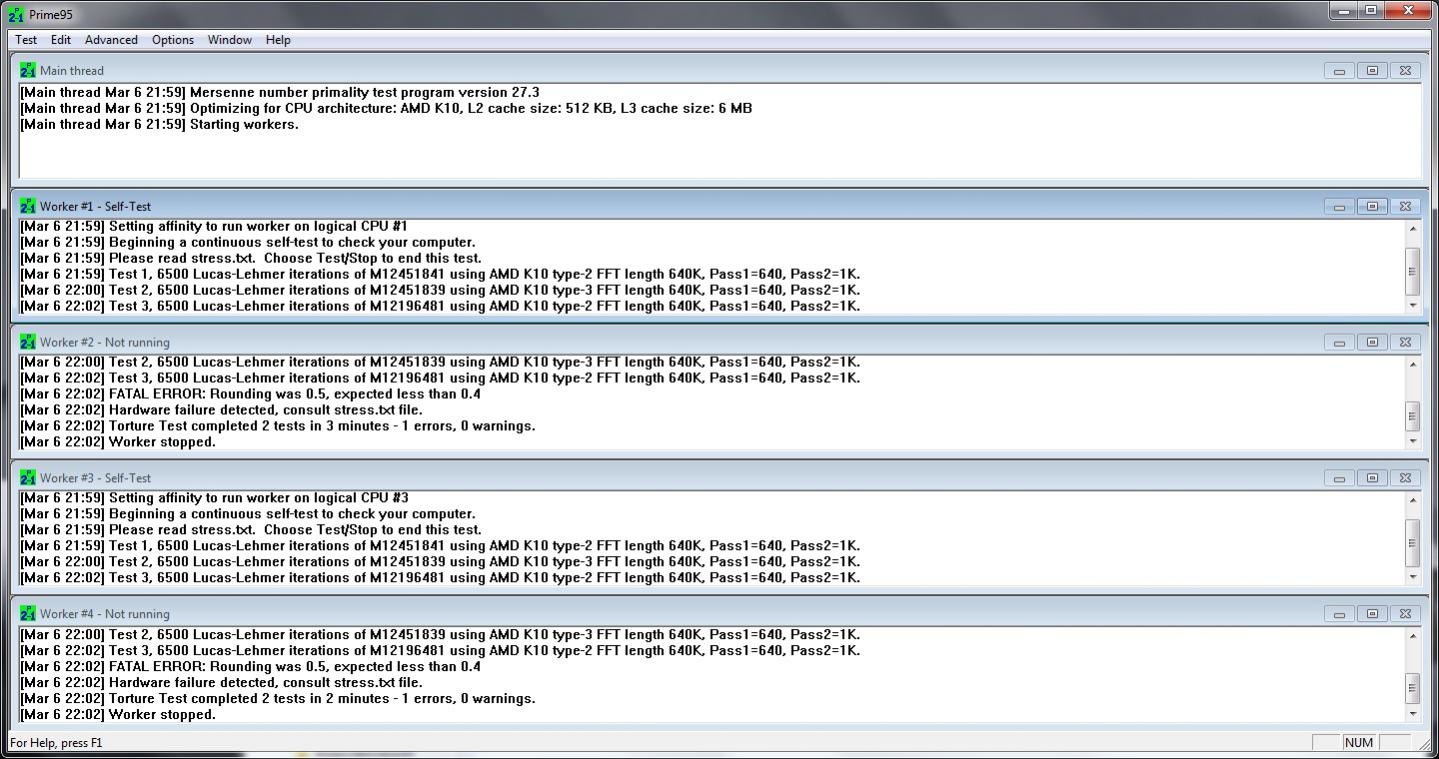
Task: Open the Advanced menu
Action: coord(111,40)
